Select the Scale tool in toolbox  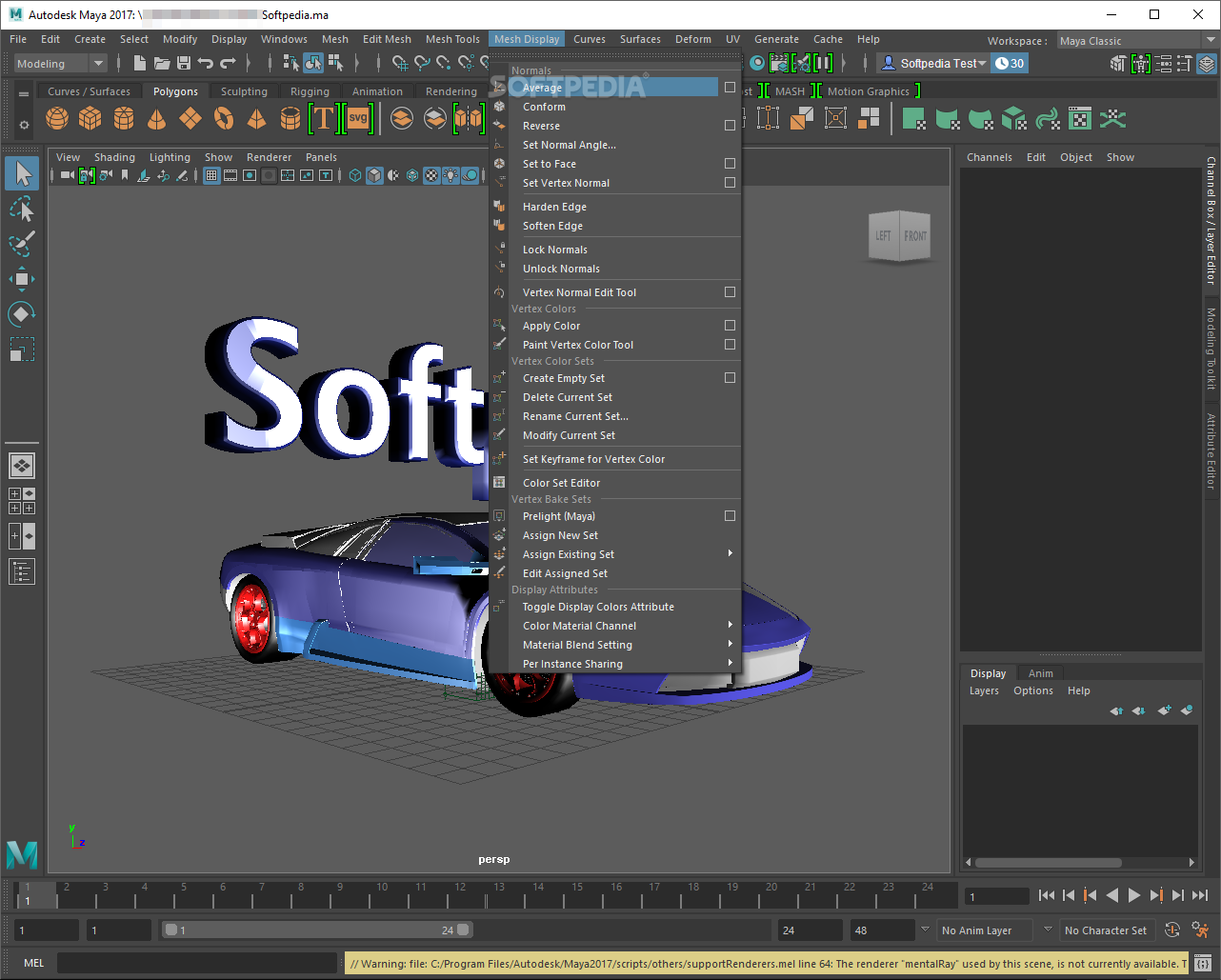[22, 349]
